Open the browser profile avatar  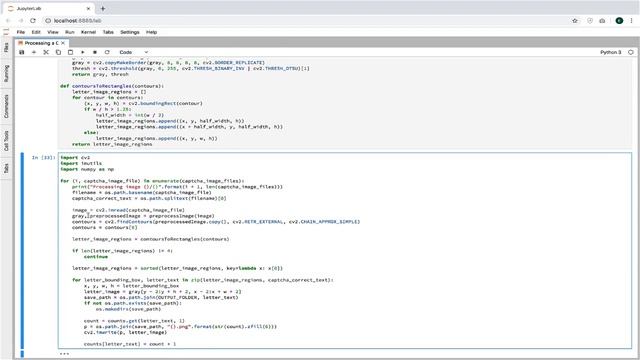coord(619,20)
